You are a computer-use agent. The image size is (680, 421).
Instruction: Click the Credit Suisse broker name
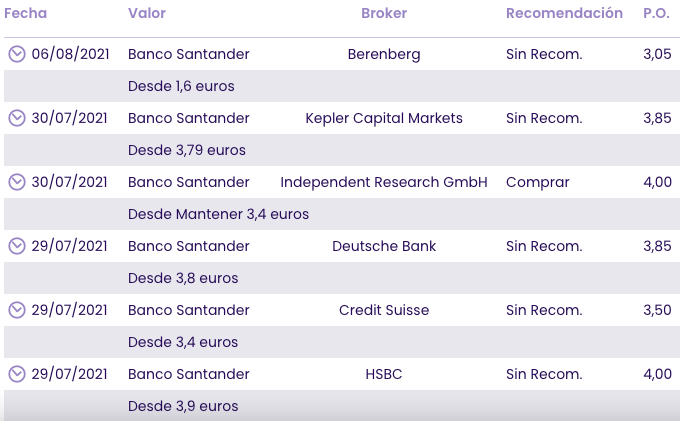pos(384,310)
